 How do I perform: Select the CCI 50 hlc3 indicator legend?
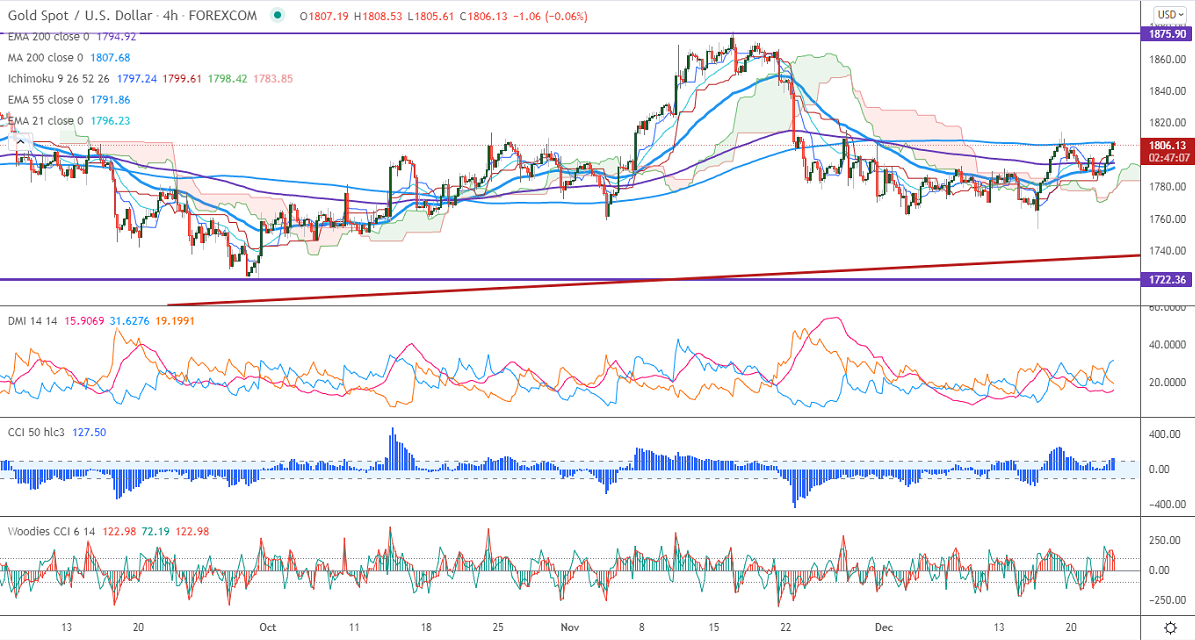point(36,432)
